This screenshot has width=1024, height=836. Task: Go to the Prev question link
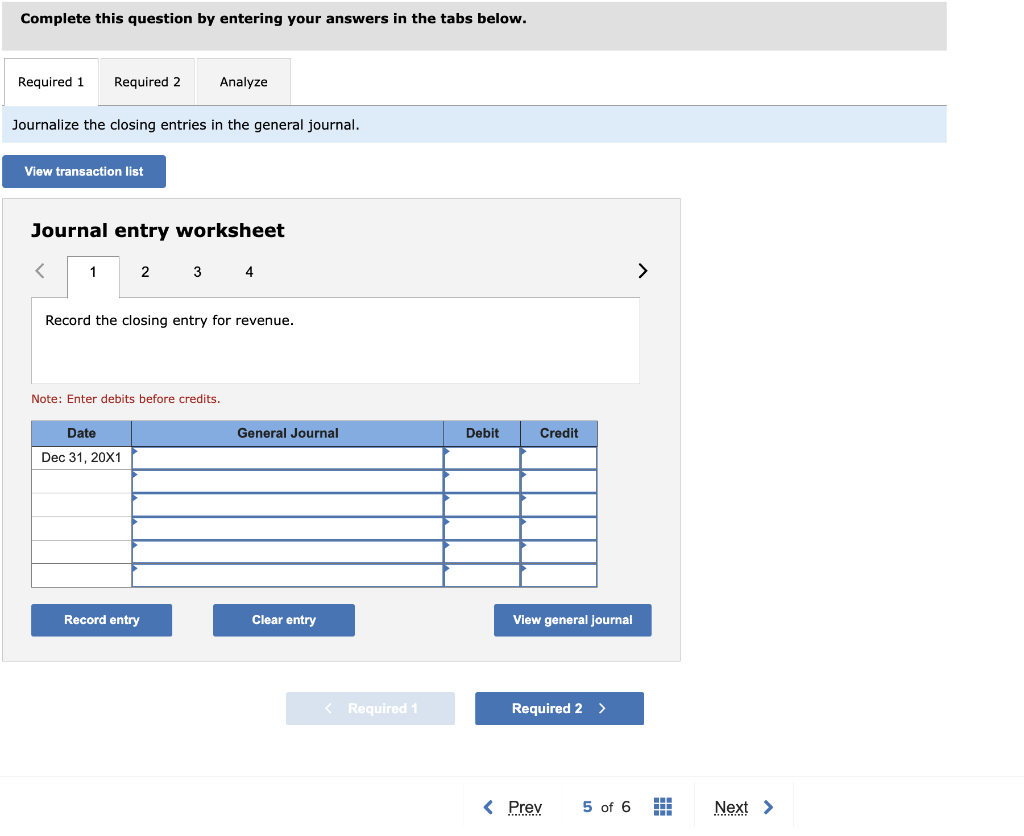525,807
